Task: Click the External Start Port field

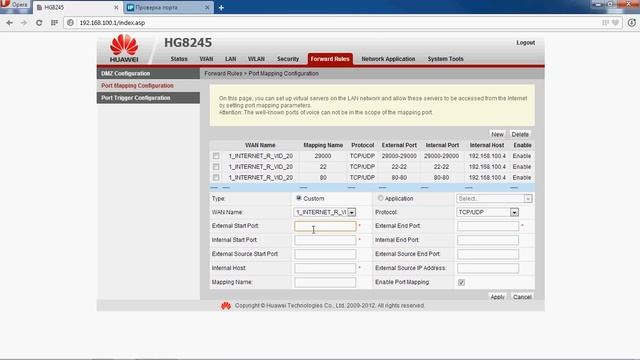Action: tap(325, 226)
